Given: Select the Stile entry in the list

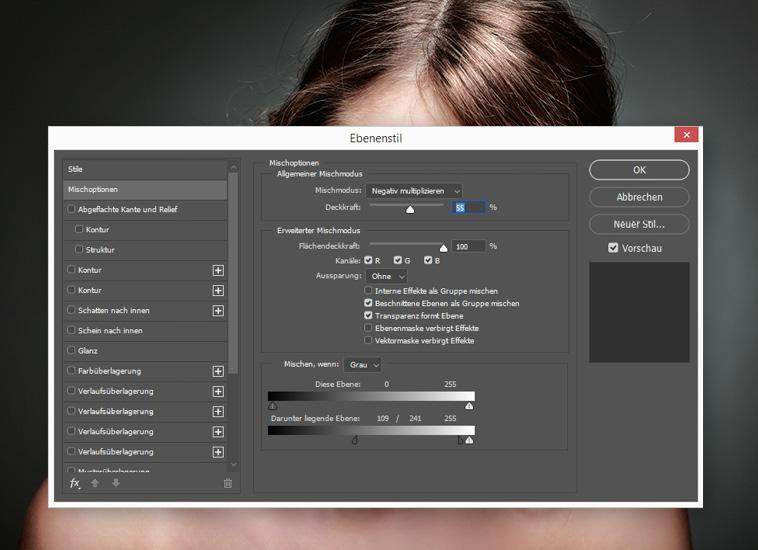Looking at the screenshot, I should tap(145, 169).
